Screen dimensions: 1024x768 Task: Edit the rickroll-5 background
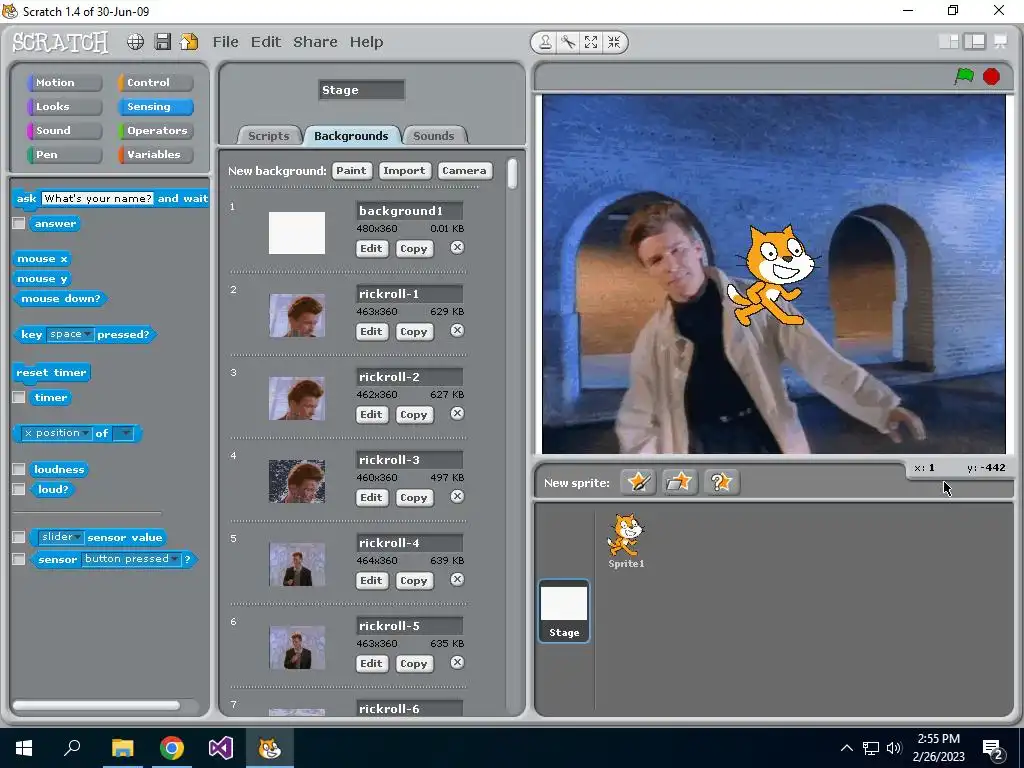pos(371,663)
